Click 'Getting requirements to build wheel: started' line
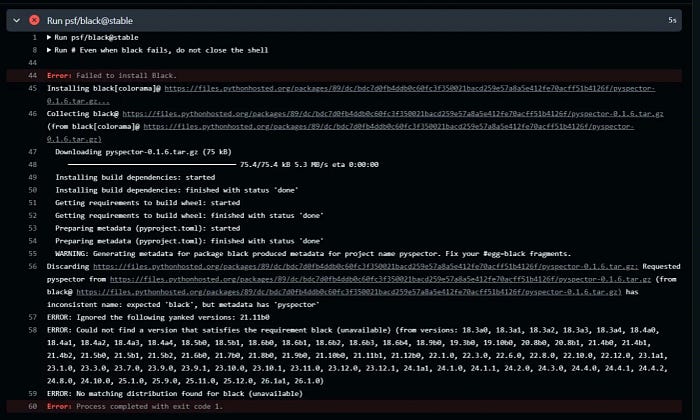Image resolution: width=700 pixels, height=420 pixels. 148,203
